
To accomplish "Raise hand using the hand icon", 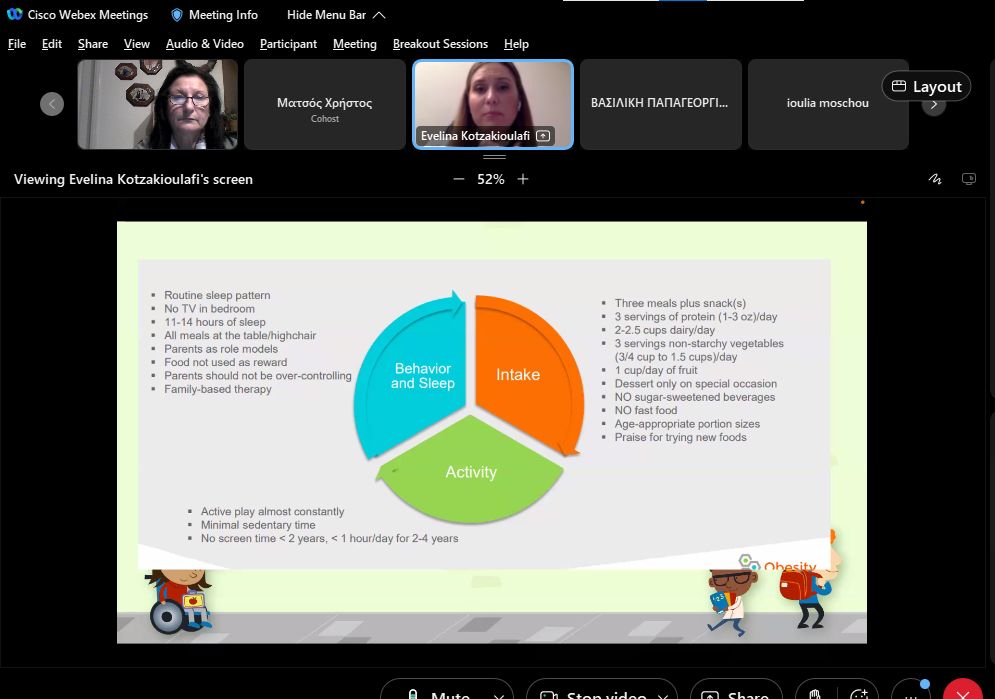I will [815, 693].
